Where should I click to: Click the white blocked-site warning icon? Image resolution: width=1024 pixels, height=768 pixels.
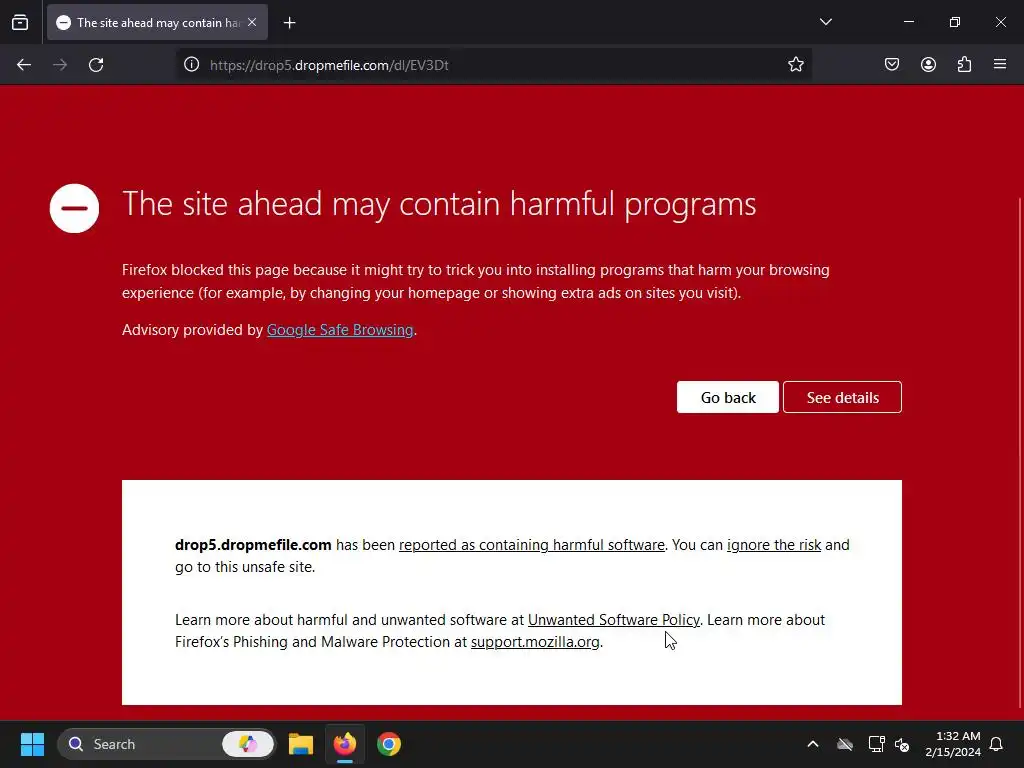tap(74, 208)
